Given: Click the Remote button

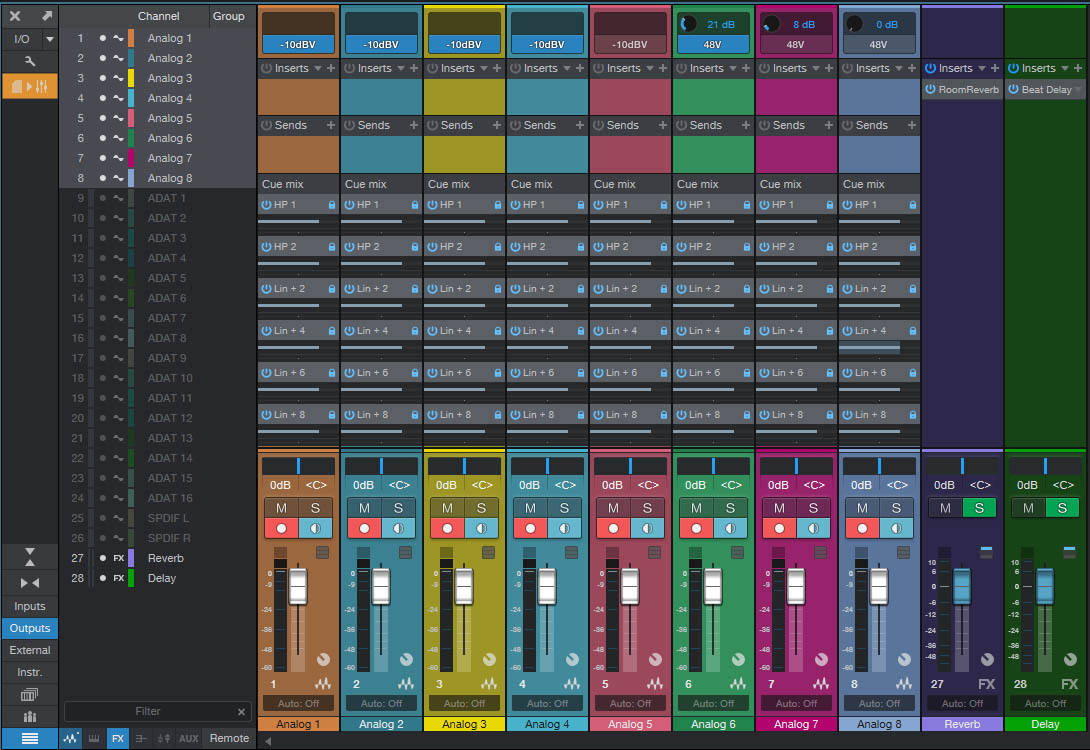Looking at the screenshot, I should click(229, 738).
